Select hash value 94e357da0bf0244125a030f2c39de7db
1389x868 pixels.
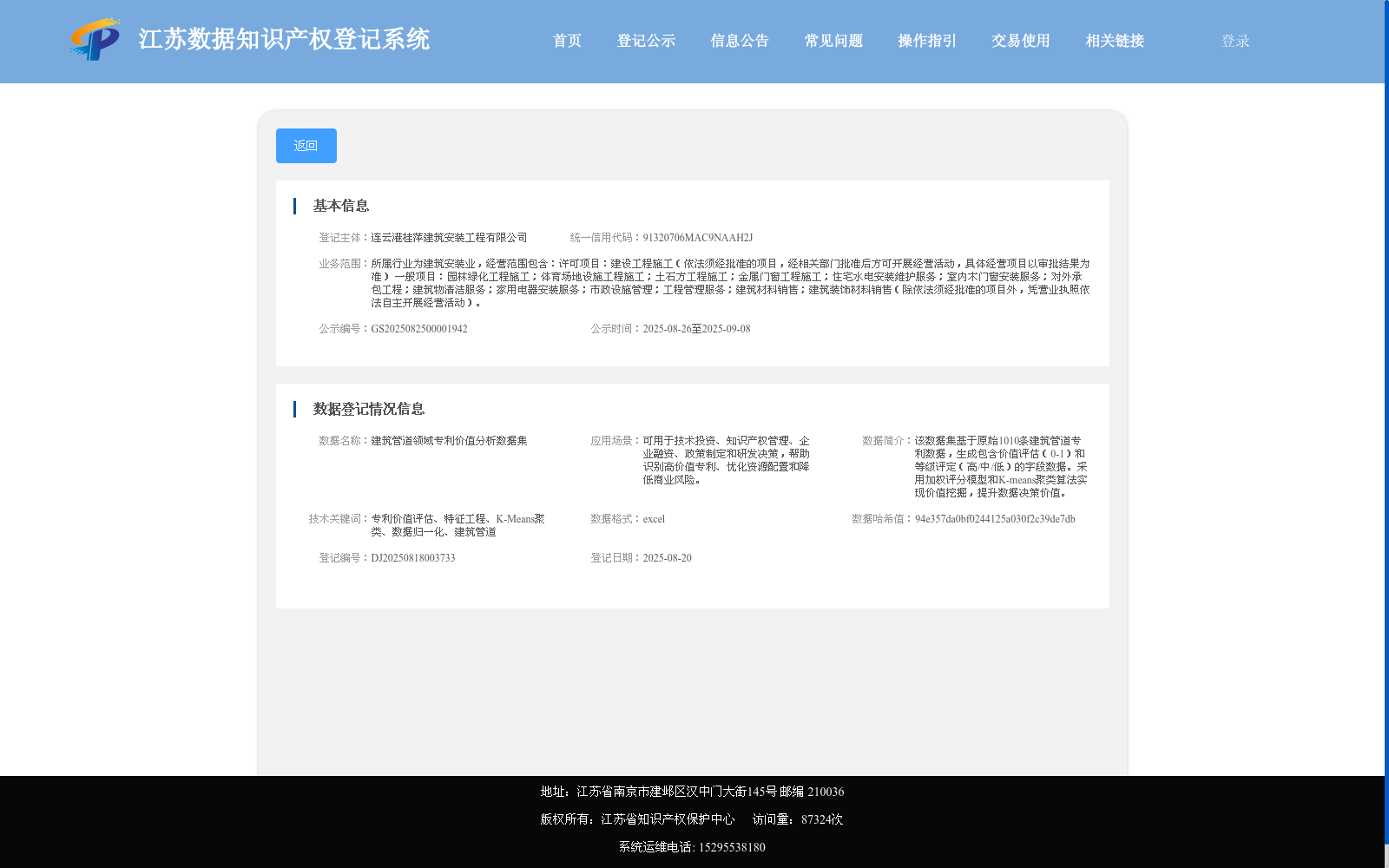pos(995,519)
